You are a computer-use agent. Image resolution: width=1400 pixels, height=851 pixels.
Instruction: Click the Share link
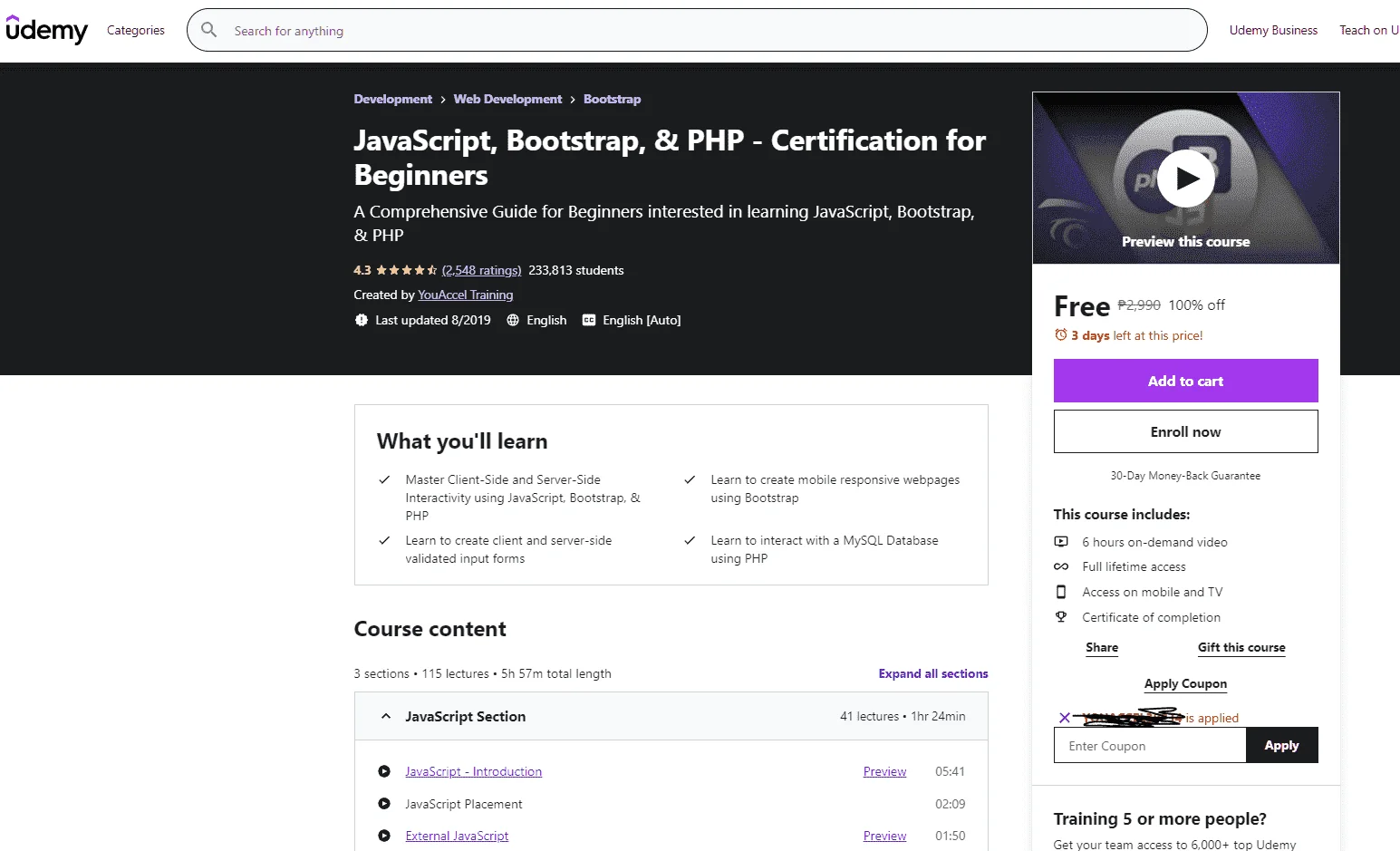click(x=1102, y=647)
